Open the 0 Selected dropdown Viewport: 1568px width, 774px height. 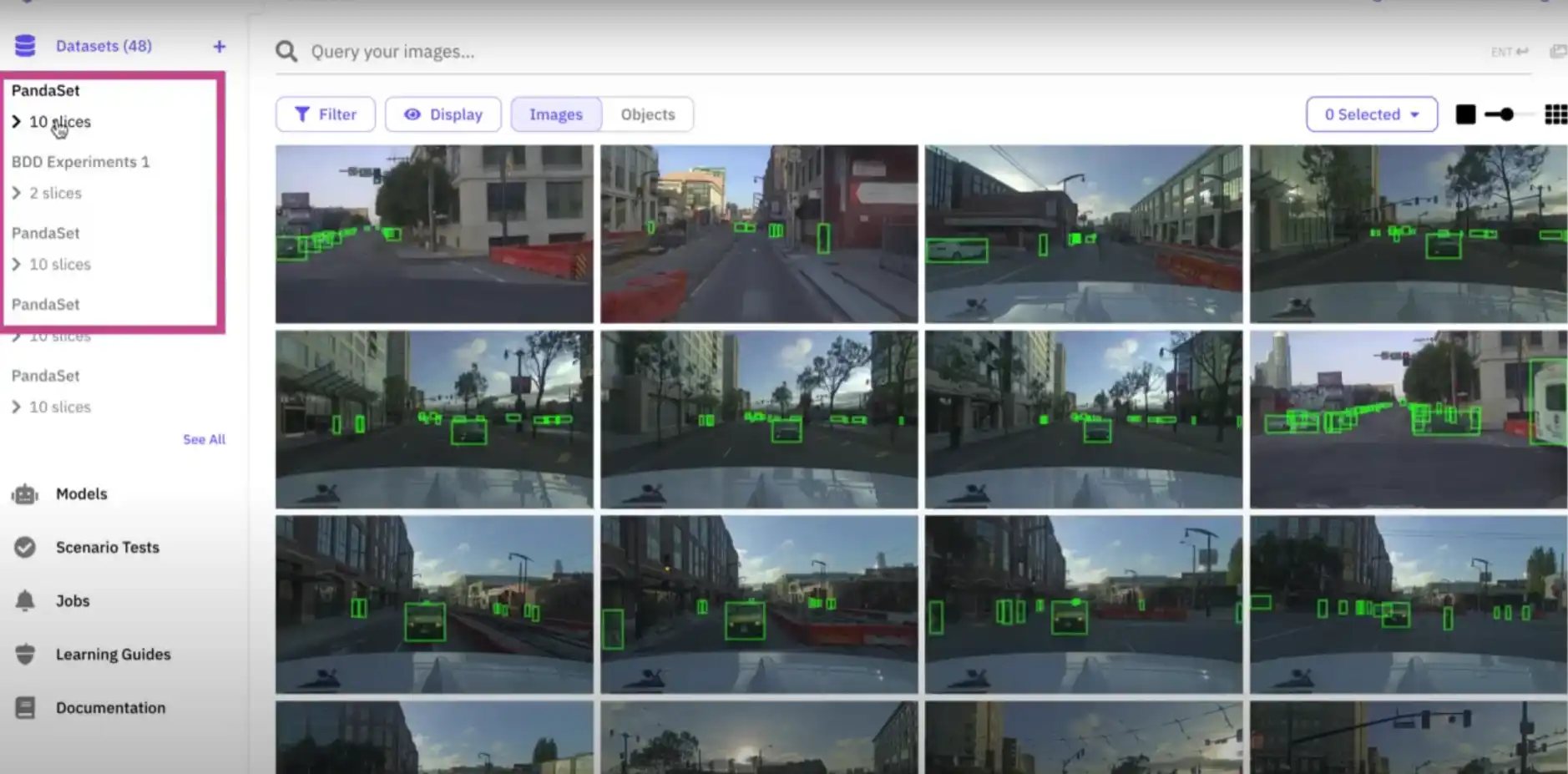tap(1372, 114)
